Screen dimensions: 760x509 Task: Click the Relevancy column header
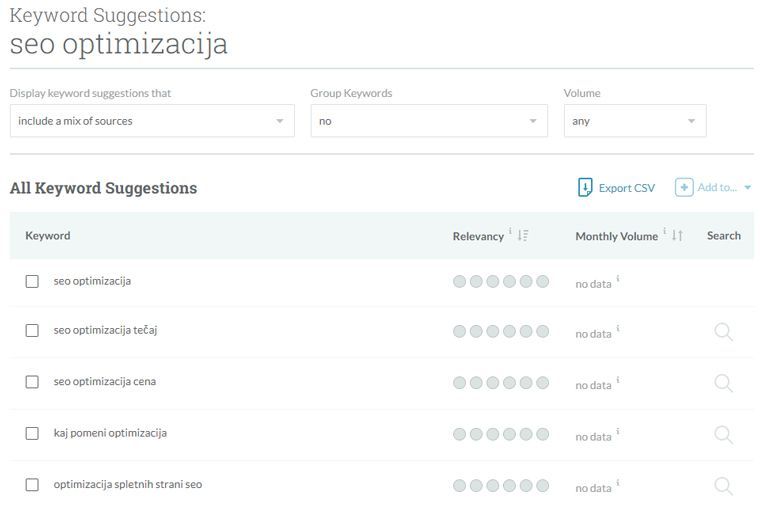coord(478,236)
